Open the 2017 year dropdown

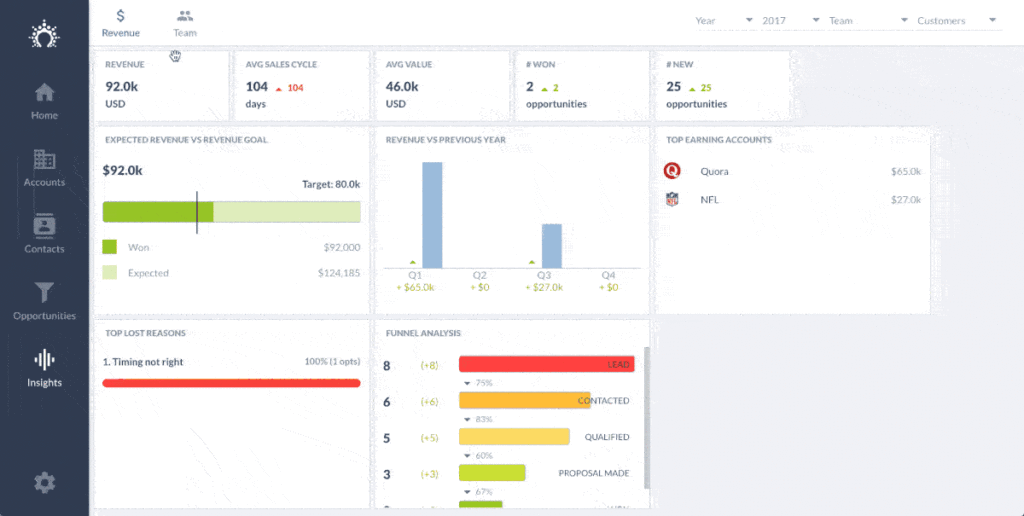[x=790, y=21]
